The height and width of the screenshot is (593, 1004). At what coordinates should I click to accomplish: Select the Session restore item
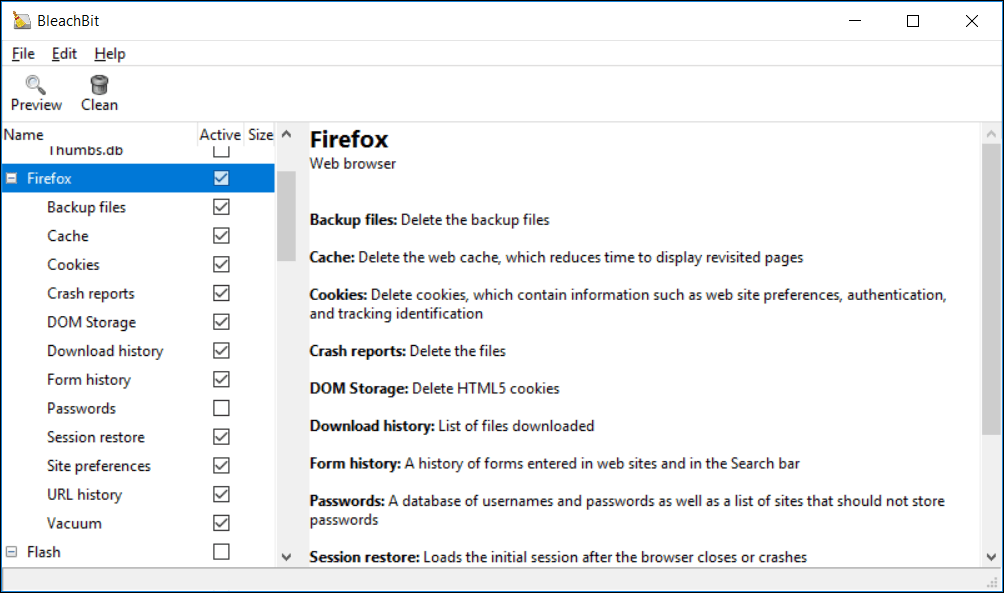point(96,437)
